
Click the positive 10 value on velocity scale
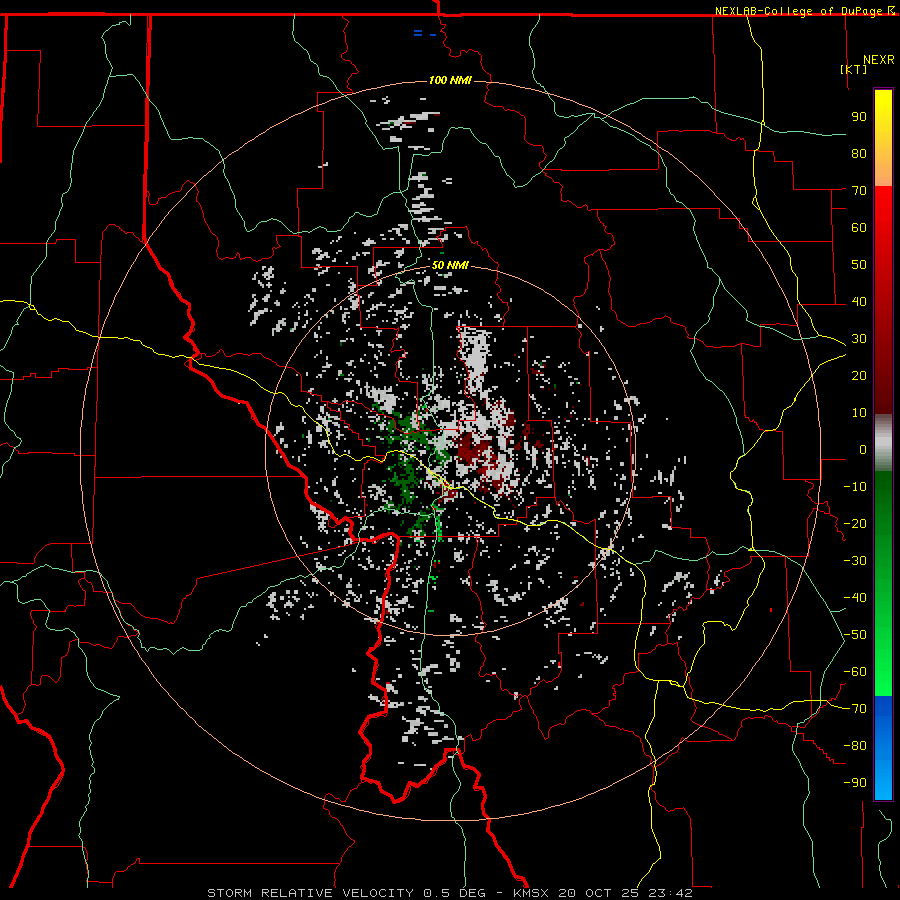point(859,413)
